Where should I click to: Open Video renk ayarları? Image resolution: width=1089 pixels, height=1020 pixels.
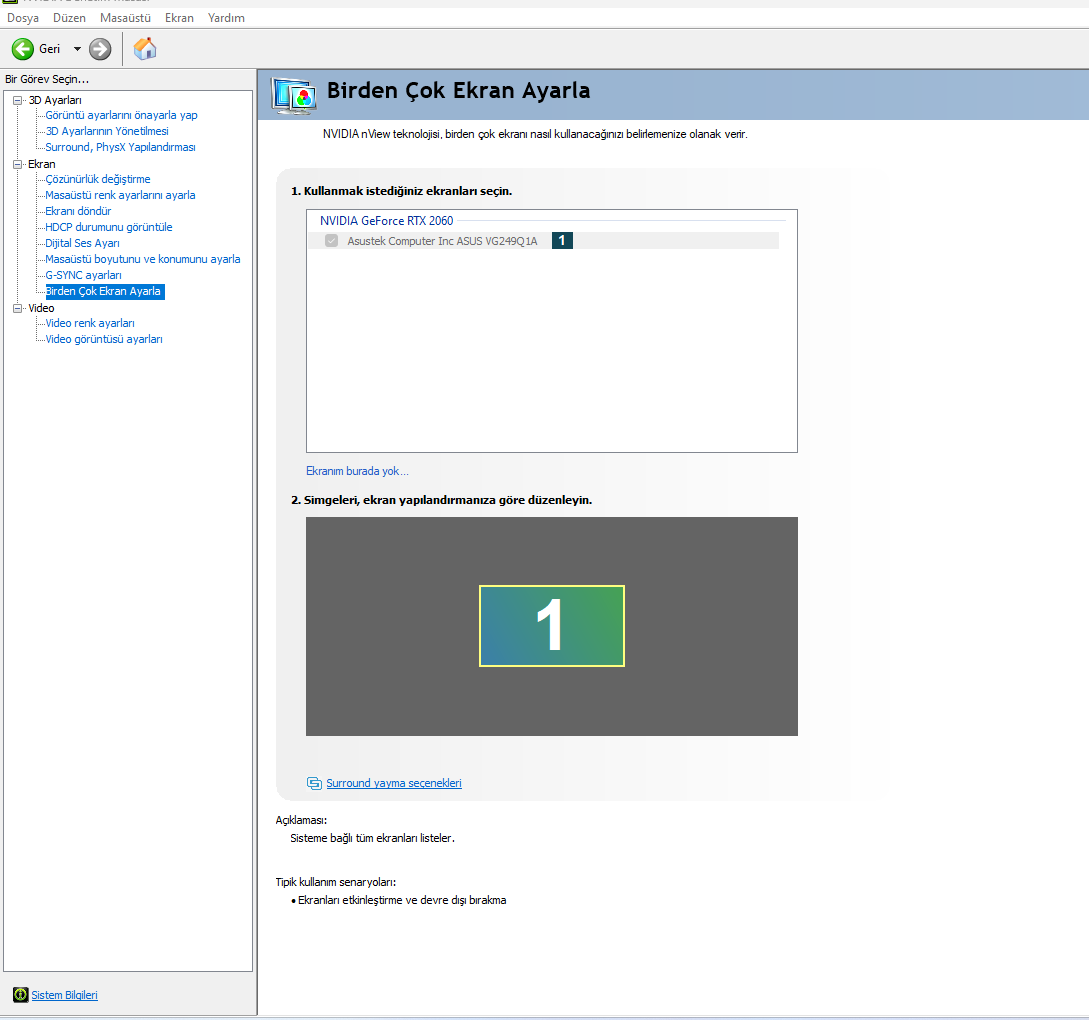tap(90, 323)
